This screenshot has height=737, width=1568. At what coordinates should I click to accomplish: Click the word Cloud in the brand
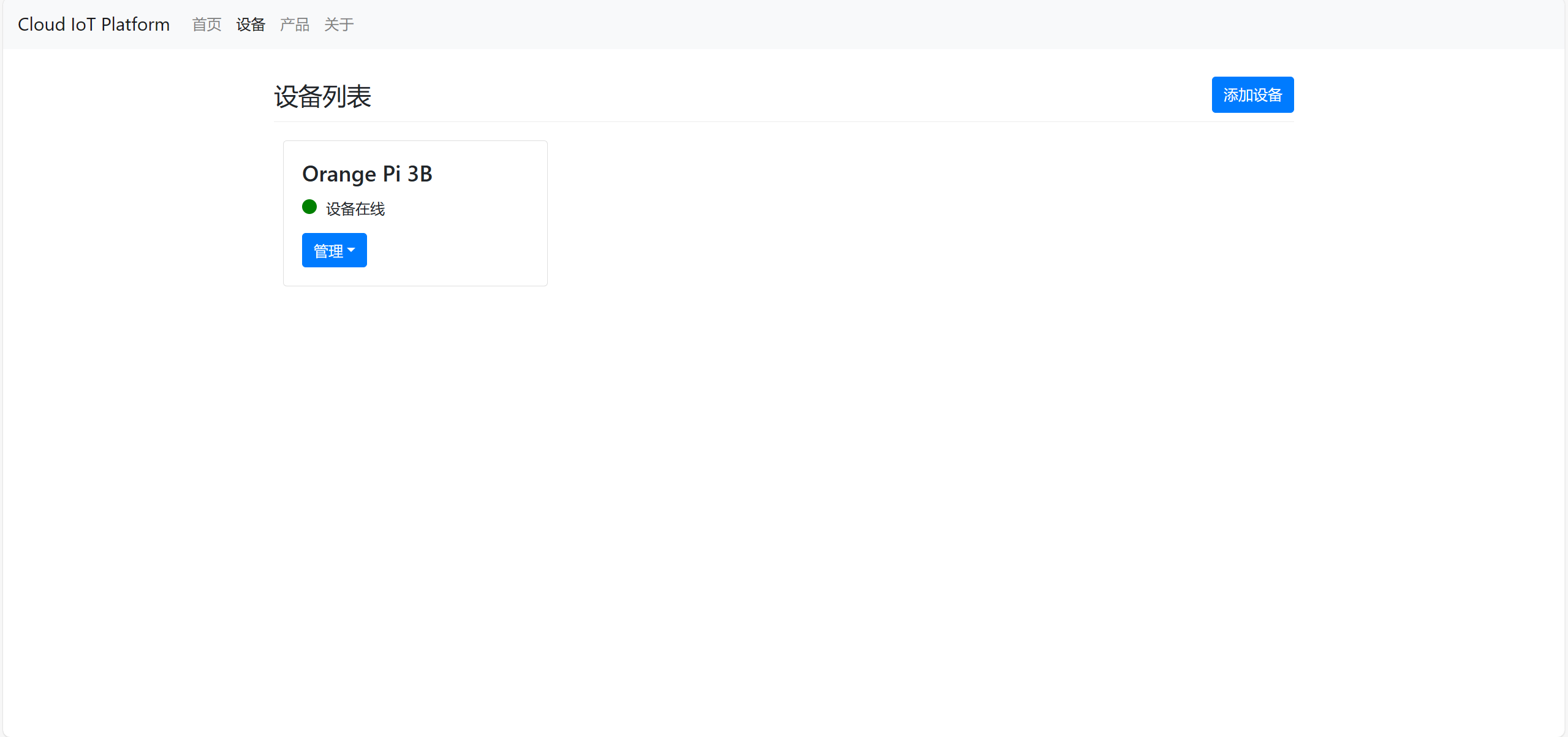coord(42,25)
